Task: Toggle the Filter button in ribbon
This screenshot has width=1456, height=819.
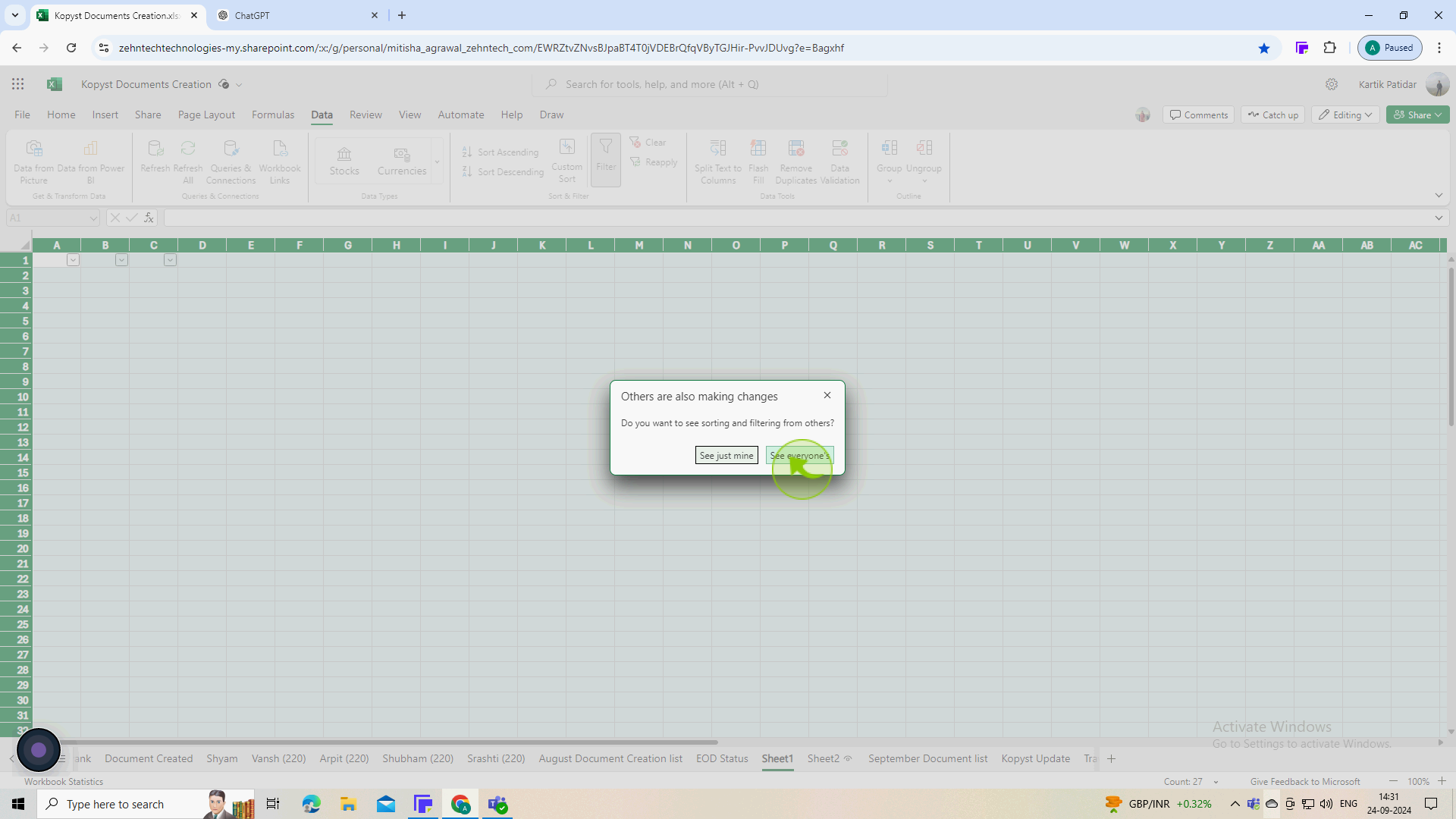Action: tap(606, 159)
